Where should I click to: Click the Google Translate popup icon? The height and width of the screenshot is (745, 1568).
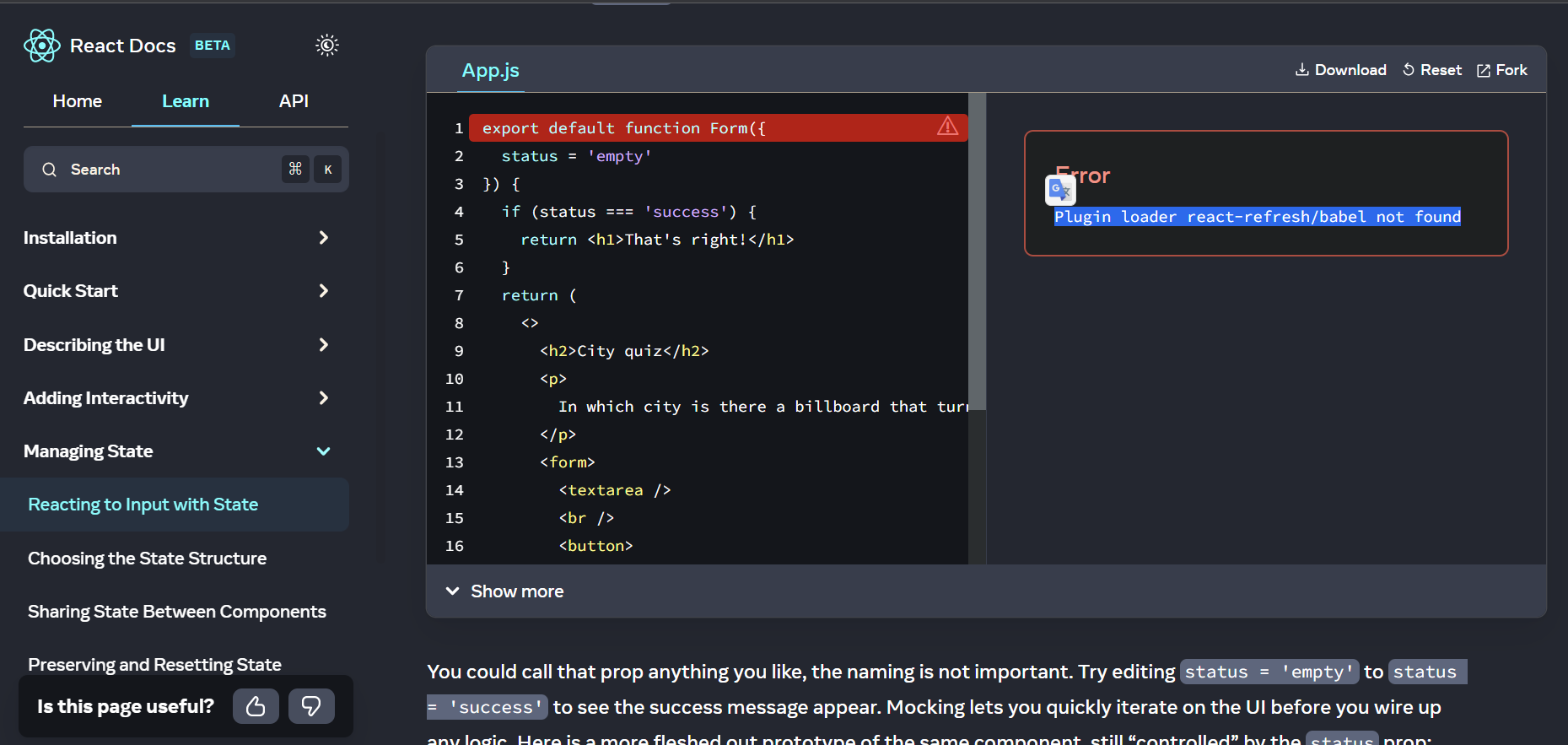tap(1060, 190)
